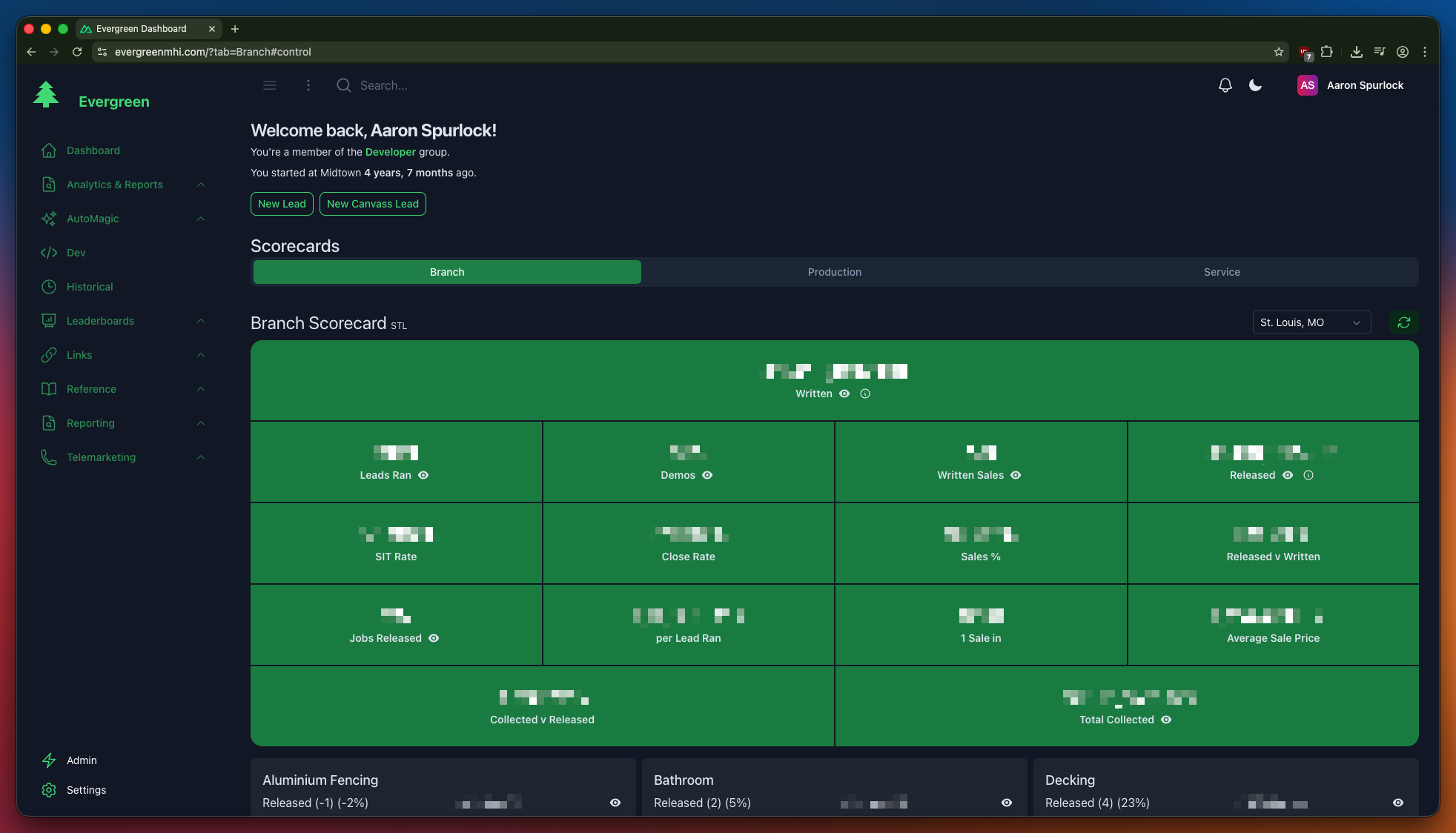Toggle dark mode moon icon
This screenshot has width=1456, height=833.
pyautogui.click(x=1255, y=85)
